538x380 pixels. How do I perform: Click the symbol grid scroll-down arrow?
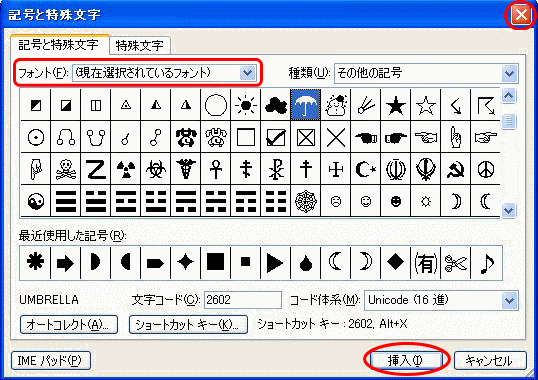pos(508,210)
